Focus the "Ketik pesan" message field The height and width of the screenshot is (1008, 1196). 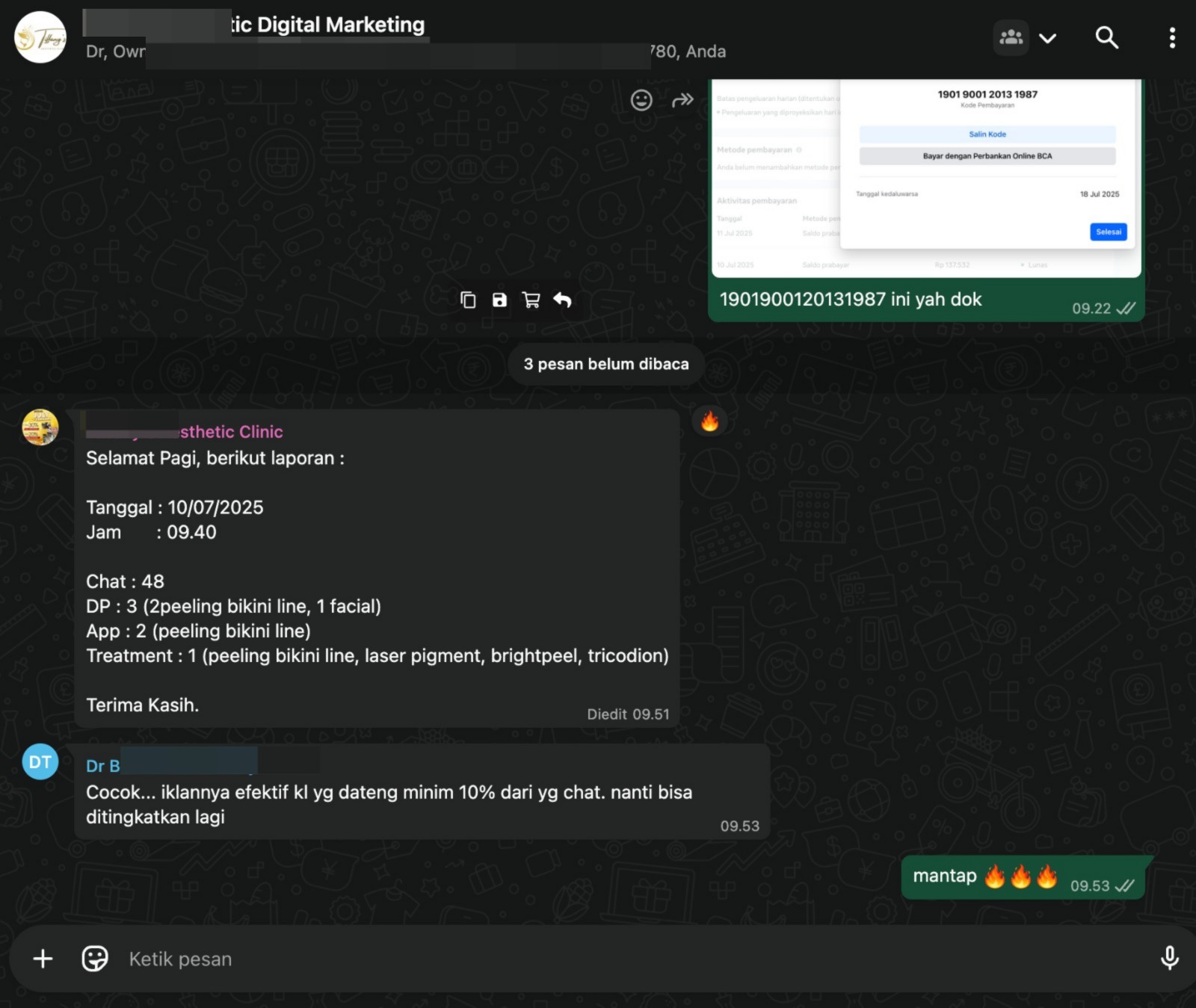pyautogui.click(x=598, y=959)
